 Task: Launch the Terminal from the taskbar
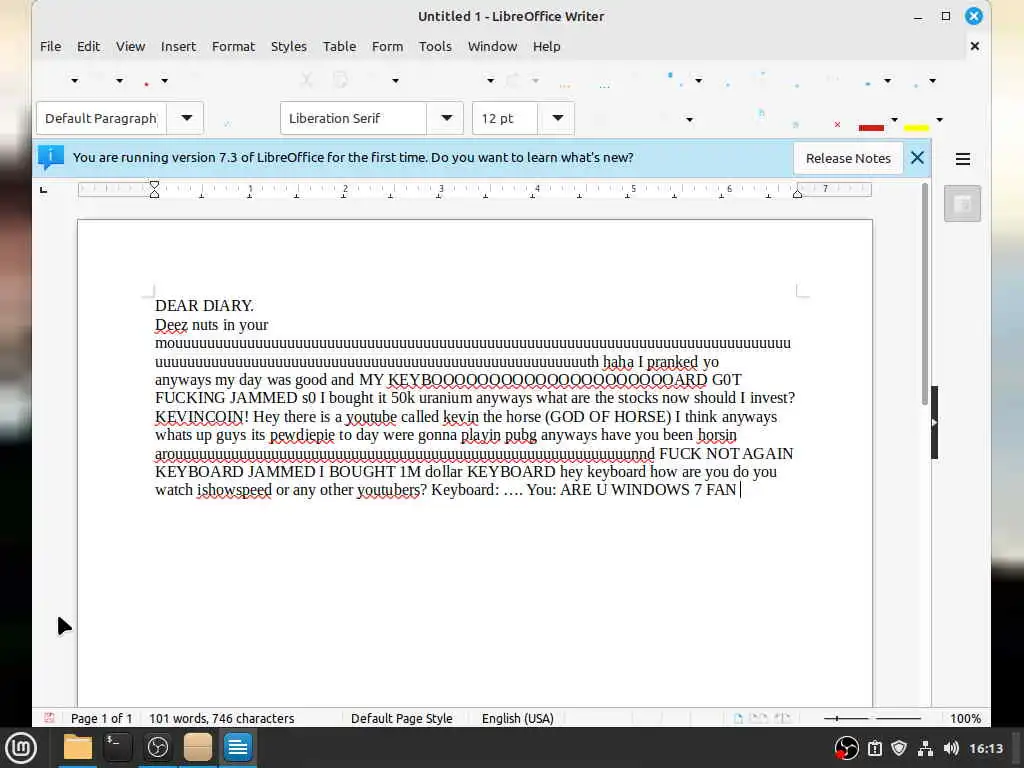[x=118, y=747]
